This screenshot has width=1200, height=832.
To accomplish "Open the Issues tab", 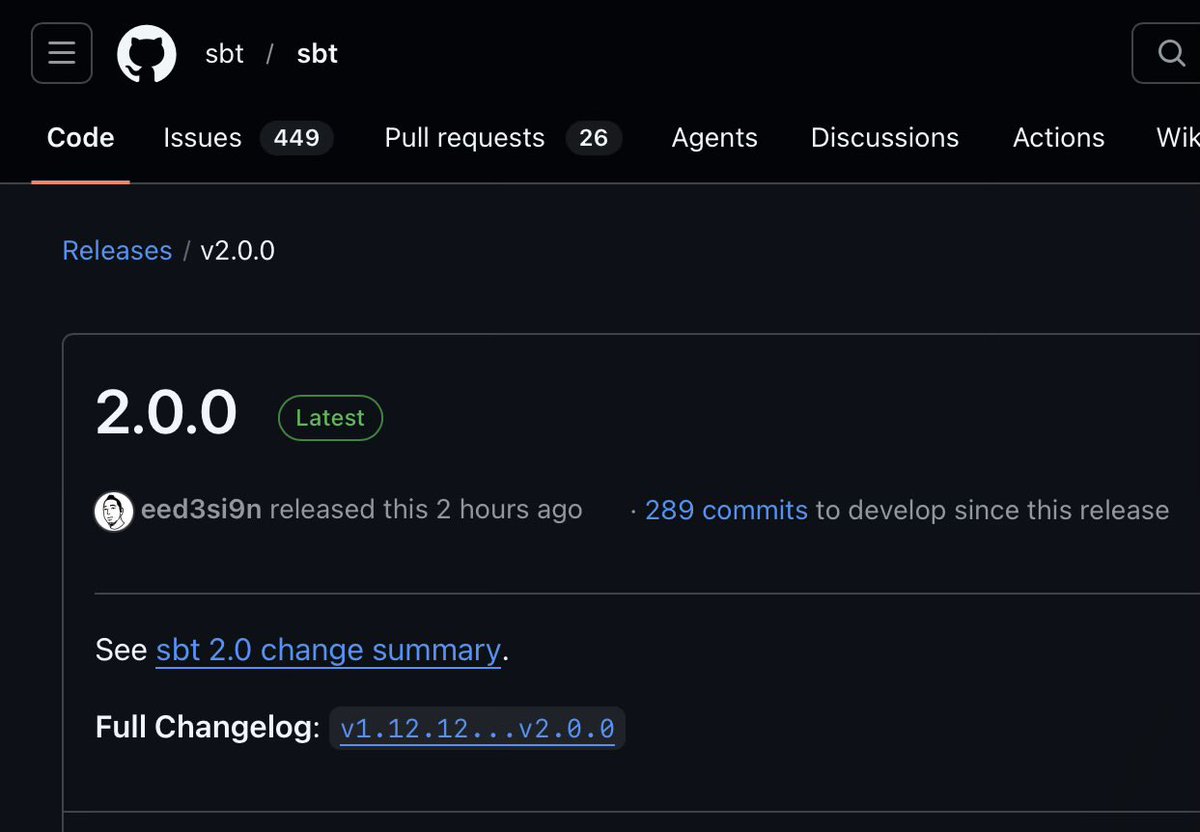I will pyautogui.click(x=203, y=138).
